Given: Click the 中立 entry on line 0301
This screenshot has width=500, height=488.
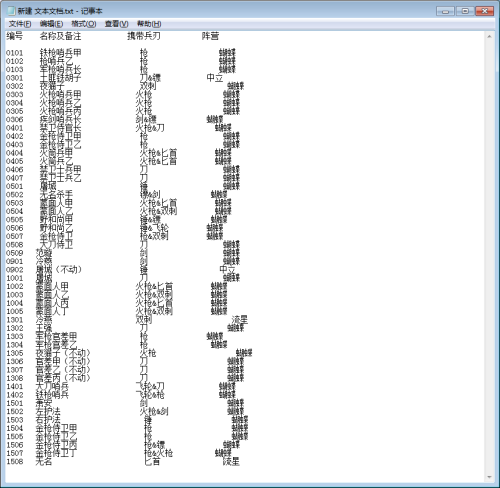Looking at the screenshot, I should pos(215,78).
